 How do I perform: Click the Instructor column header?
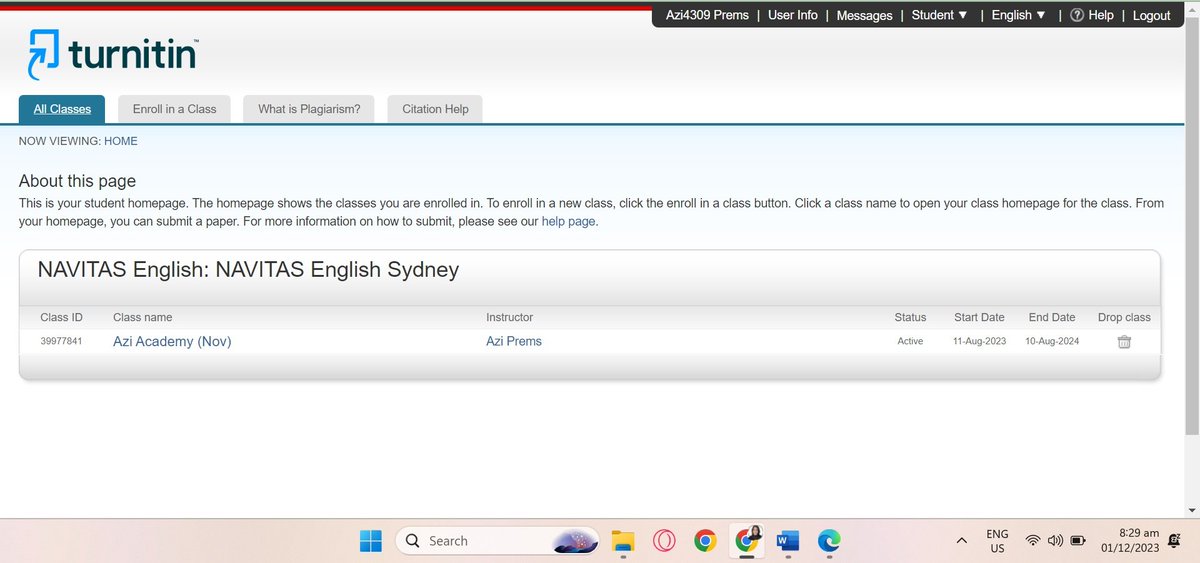coord(510,317)
